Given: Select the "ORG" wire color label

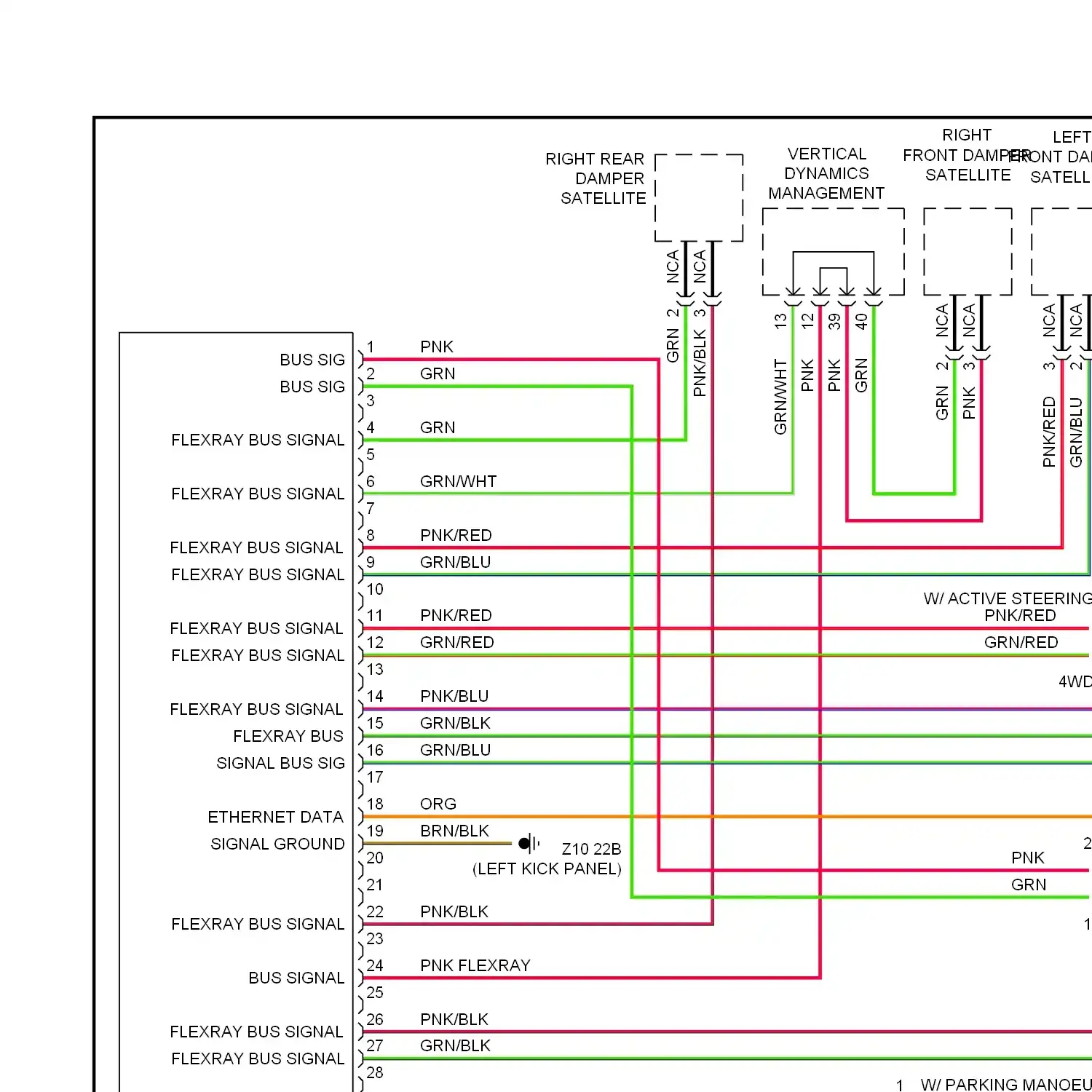Looking at the screenshot, I should tap(438, 804).
